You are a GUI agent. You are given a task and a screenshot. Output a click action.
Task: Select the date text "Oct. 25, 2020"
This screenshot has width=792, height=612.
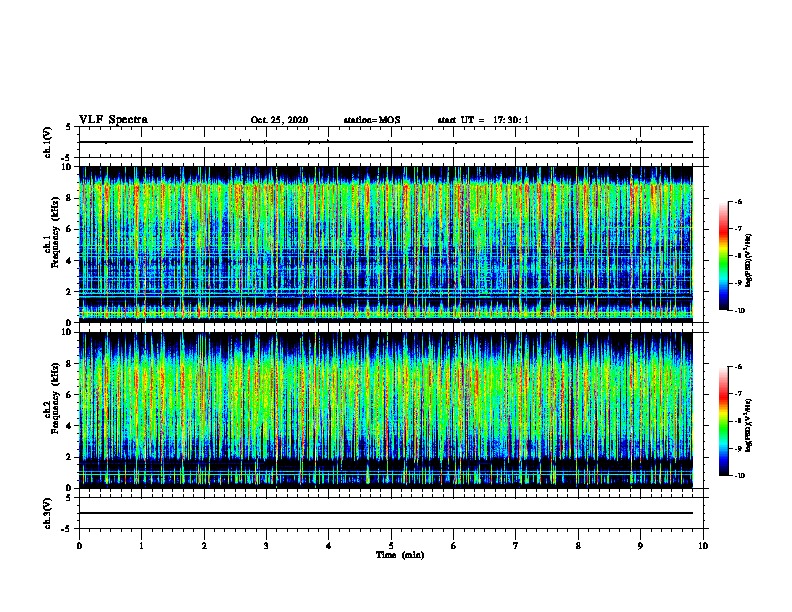tap(279, 120)
